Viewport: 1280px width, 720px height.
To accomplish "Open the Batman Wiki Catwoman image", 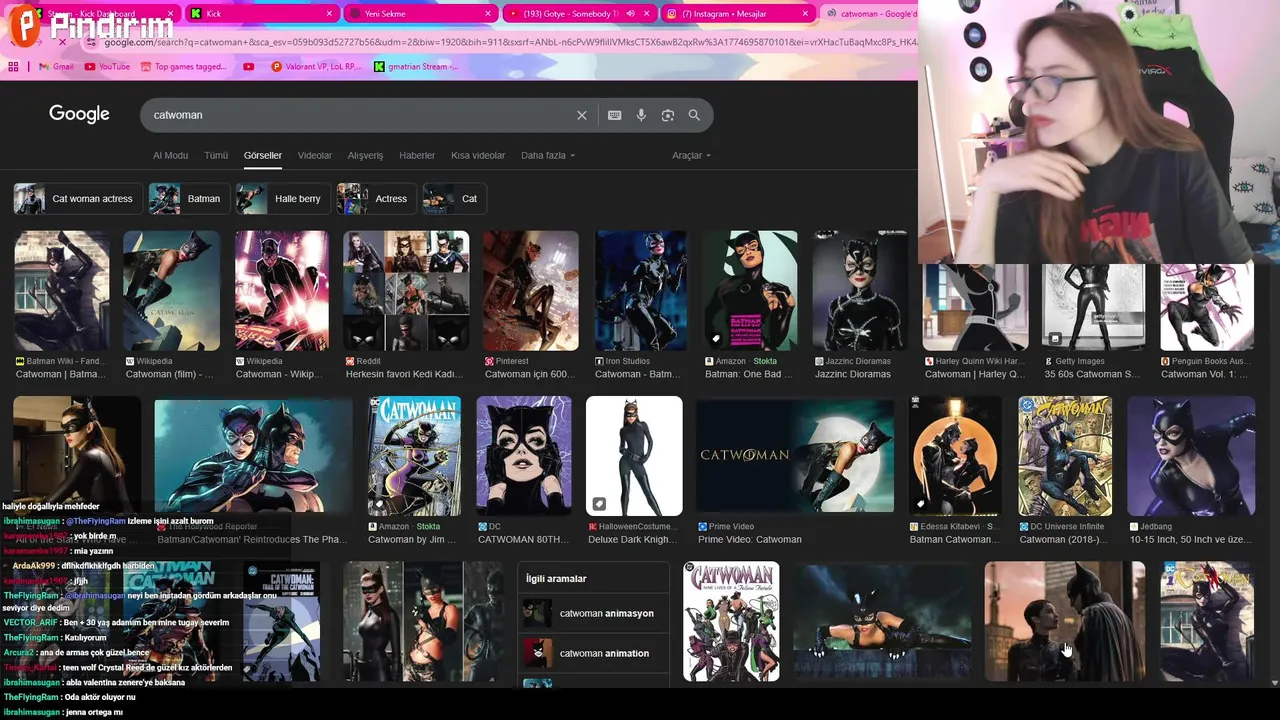I will pyautogui.click(x=61, y=291).
